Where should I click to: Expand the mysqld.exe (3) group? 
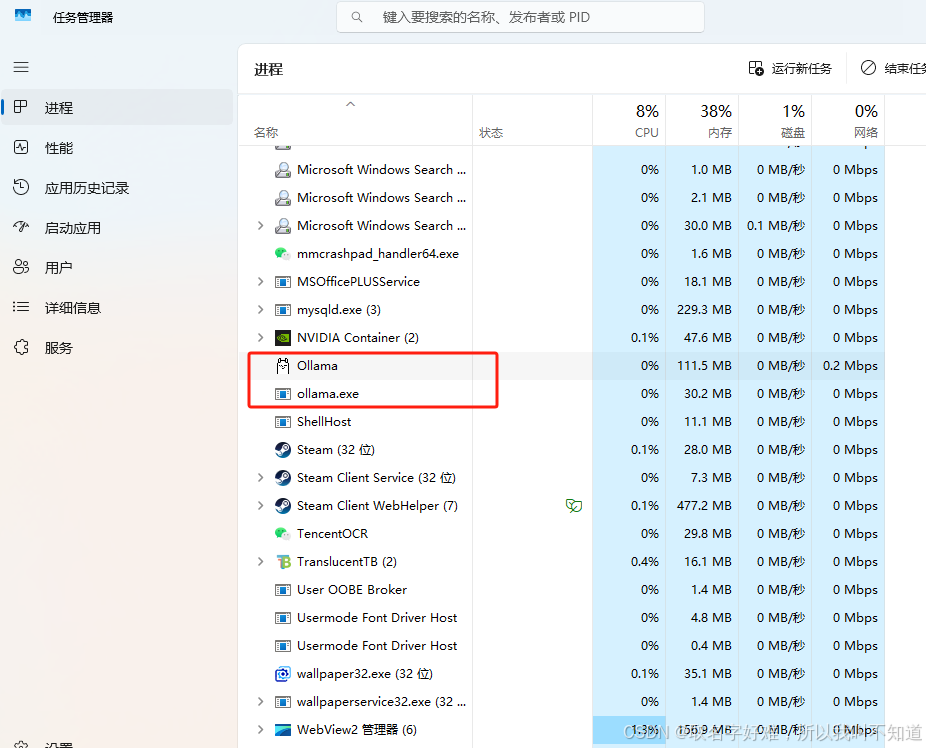point(260,310)
